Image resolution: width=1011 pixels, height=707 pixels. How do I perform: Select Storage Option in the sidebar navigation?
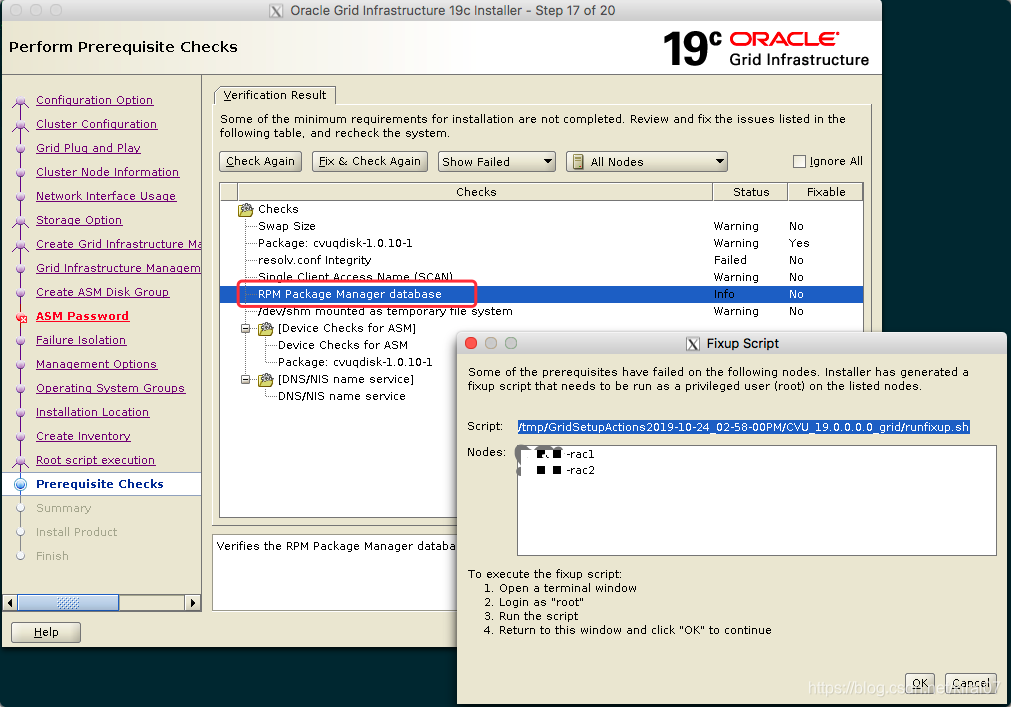[79, 220]
